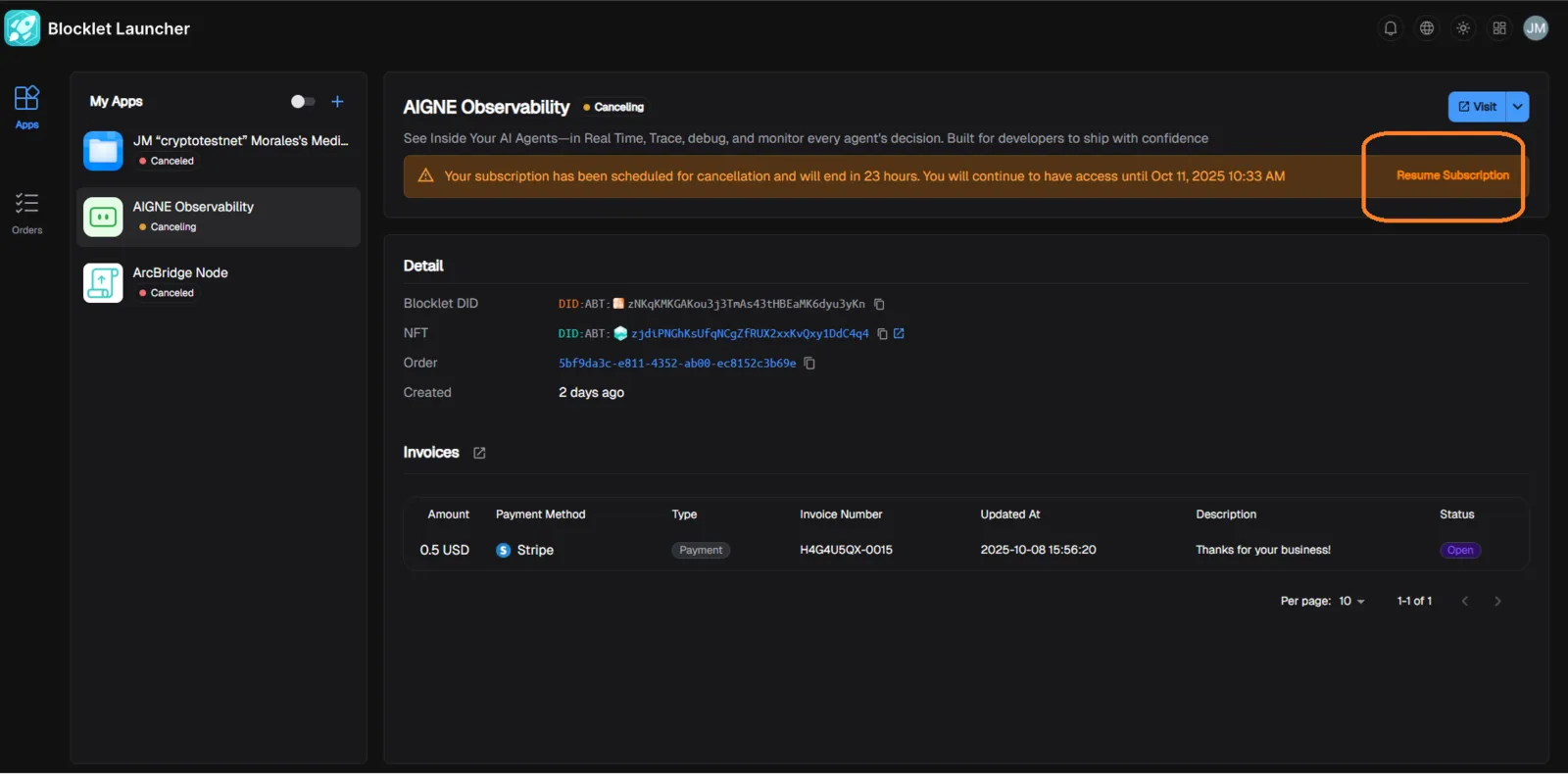The height and width of the screenshot is (783, 1568).
Task: Click the 2025-10-08 15:56:20 timestamp
Action: coord(1038,550)
